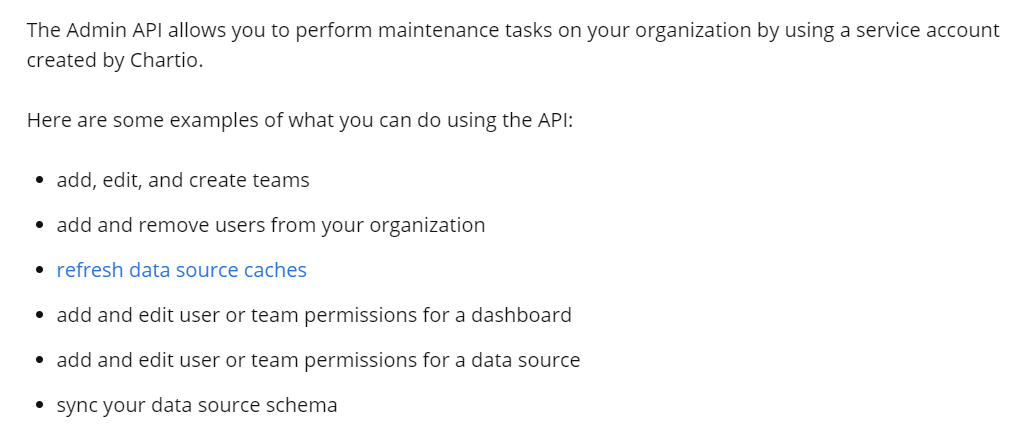Screen dimensions: 1021x440
Task: Click the bullet before data source permissions item
Action: point(40,360)
